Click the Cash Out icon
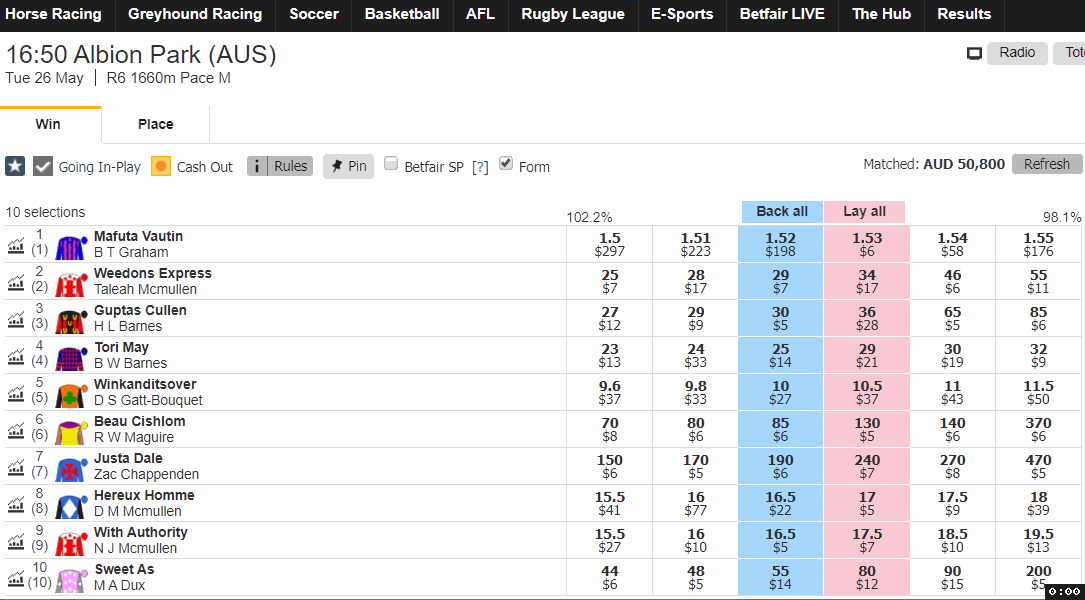This screenshot has height=600, width=1085. 161,166
